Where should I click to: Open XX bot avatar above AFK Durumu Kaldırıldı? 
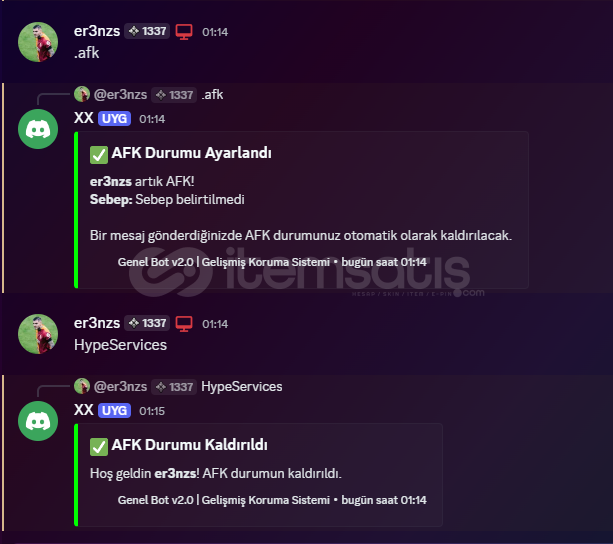[x=38, y=421]
